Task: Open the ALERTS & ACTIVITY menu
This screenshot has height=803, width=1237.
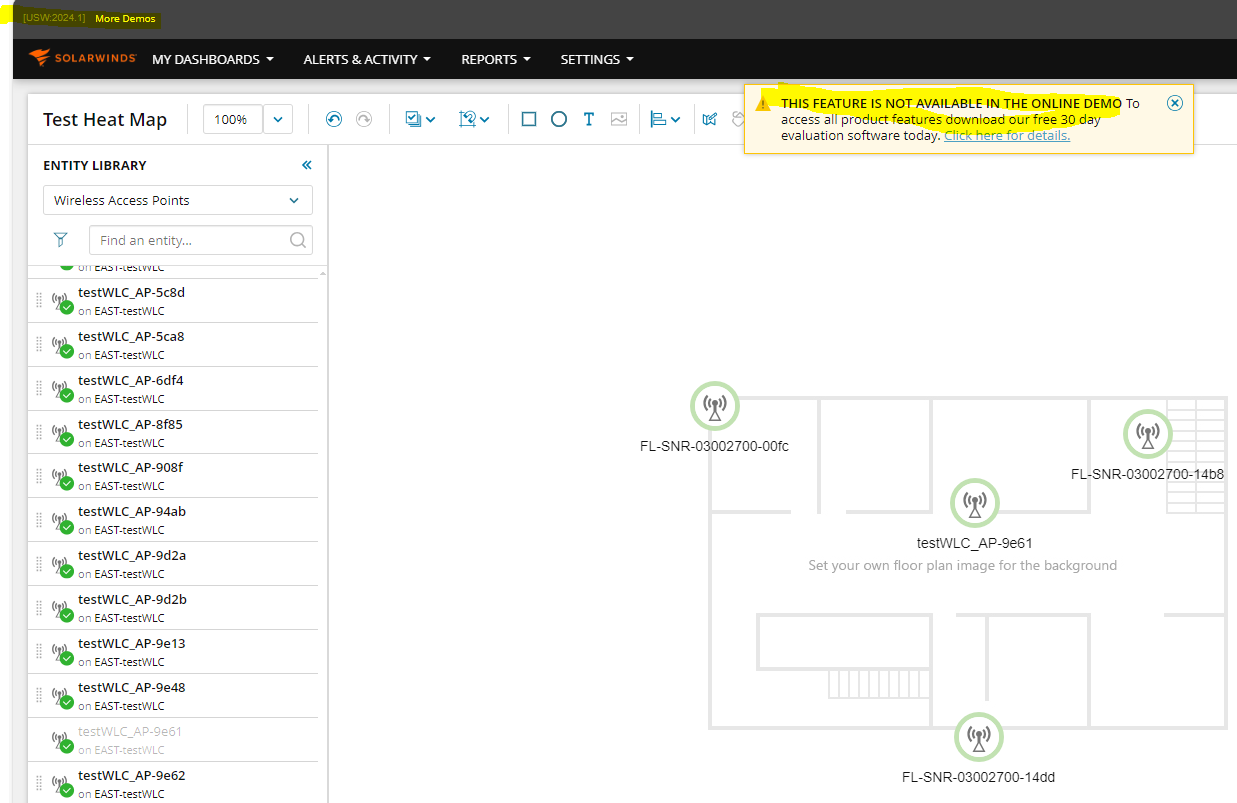Action: tap(366, 59)
